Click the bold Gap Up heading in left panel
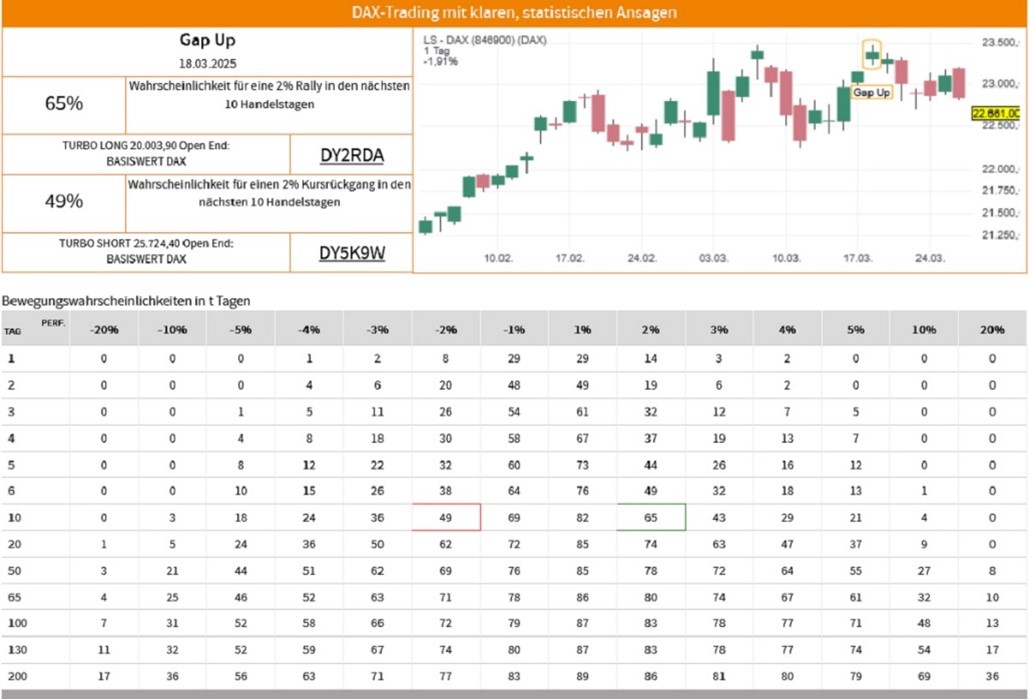Viewport: 1029px width, 699px height. [x=206, y=41]
